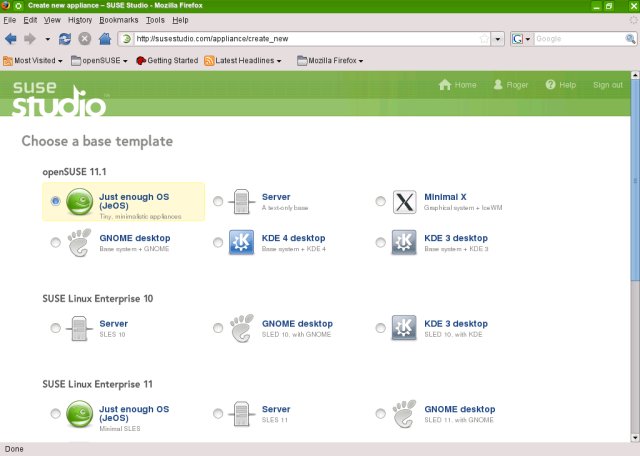Select the SLES 10 Server radio button
Image resolution: width=640 pixels, height=456 pixels.
[x=56, y=328]
